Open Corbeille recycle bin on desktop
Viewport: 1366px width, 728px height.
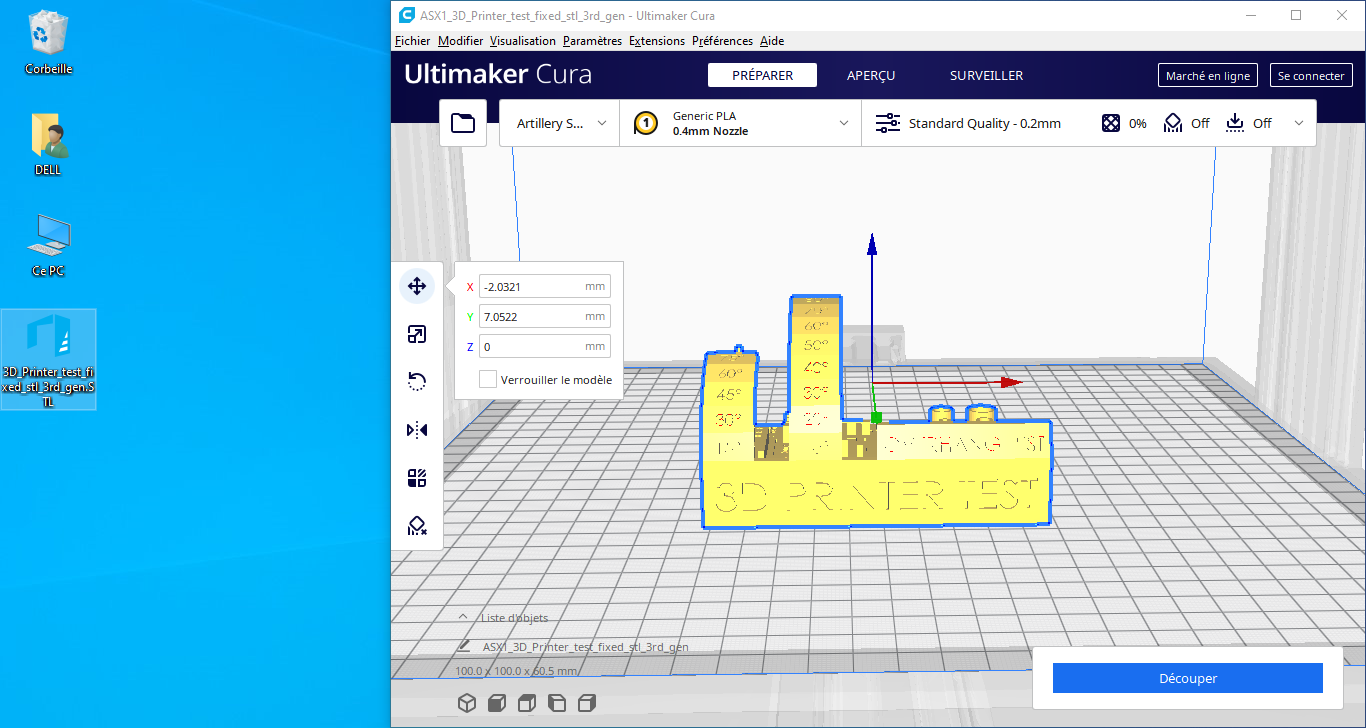click(x=48, y=43)
